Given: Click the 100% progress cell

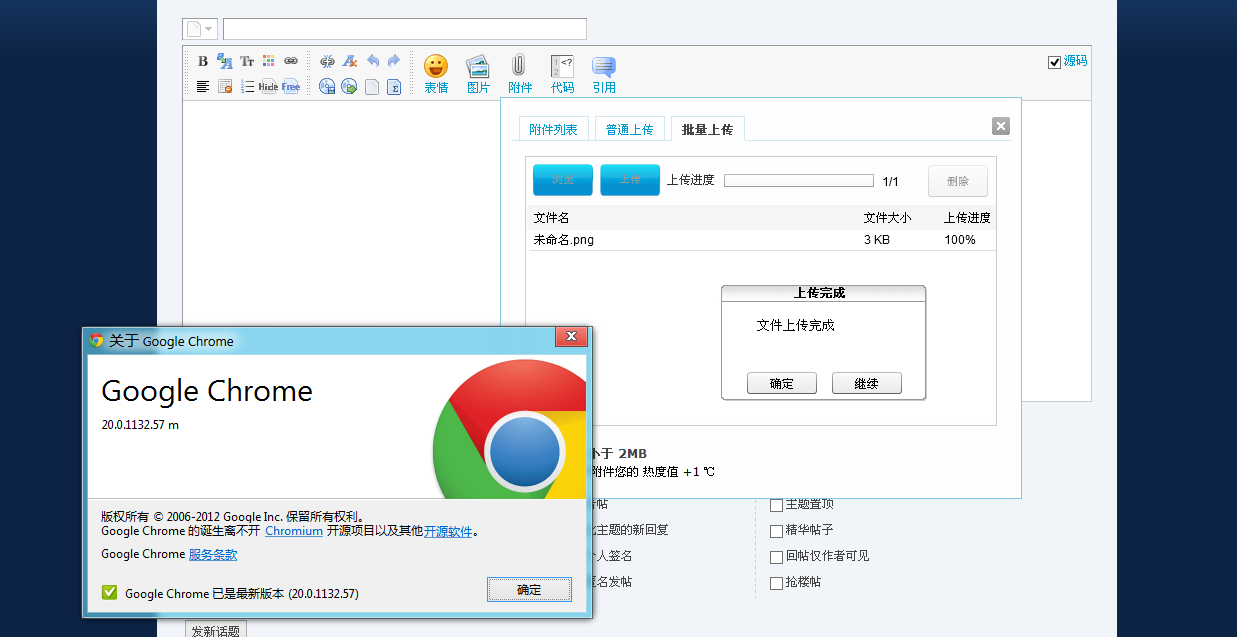Looking at the screenshot, I should tap(960, 240).
